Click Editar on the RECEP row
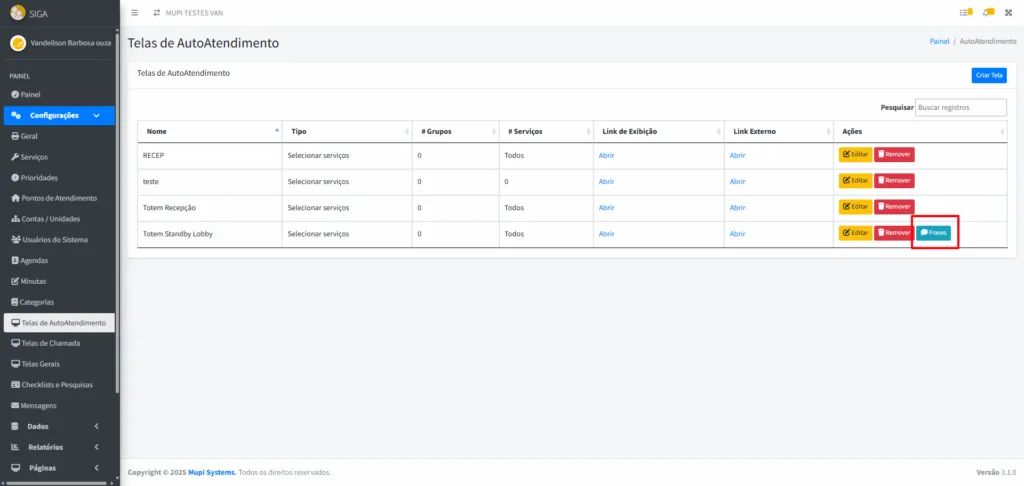Viewport: 1024px width, 486px height. tap(855, 155)
